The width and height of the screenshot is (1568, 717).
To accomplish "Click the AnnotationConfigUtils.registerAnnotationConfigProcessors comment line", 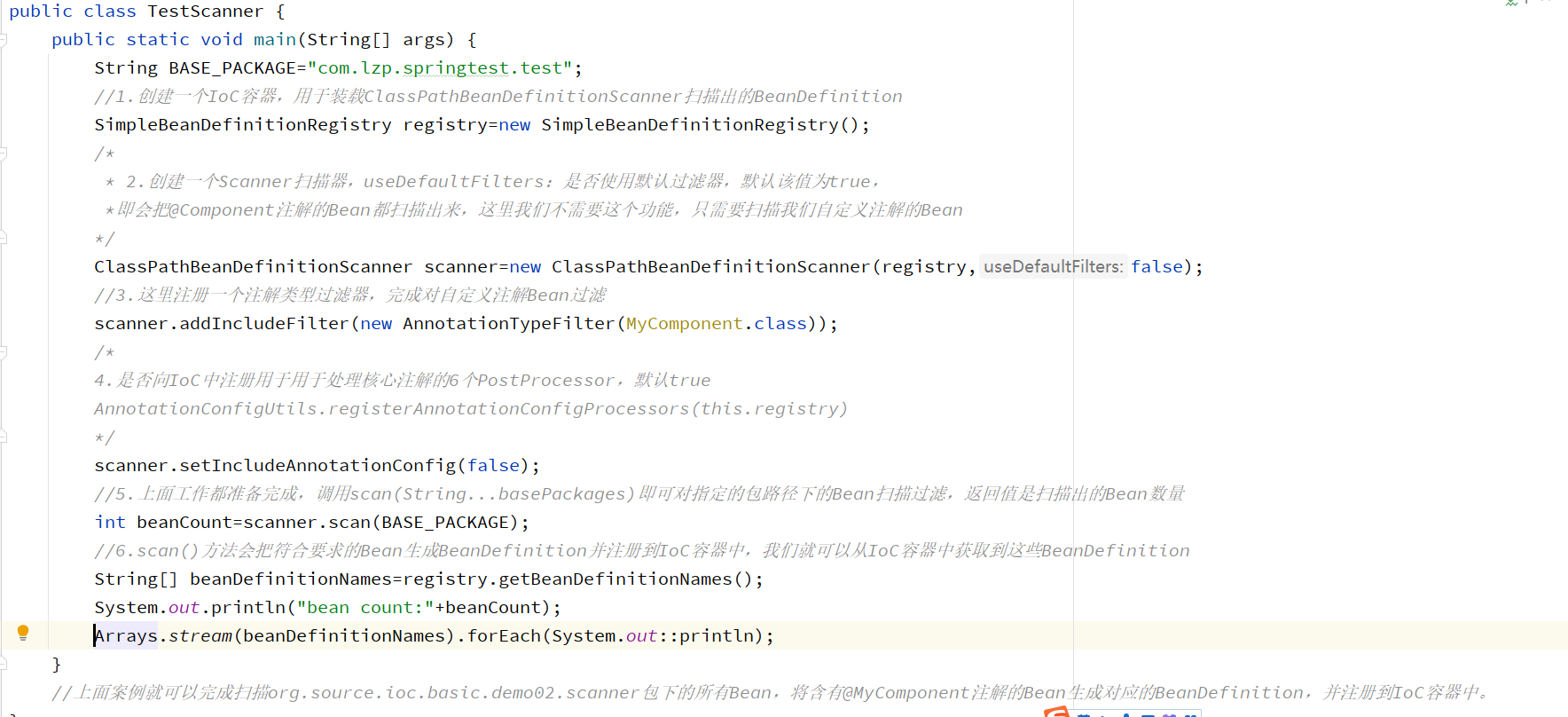I will (471, 409).
